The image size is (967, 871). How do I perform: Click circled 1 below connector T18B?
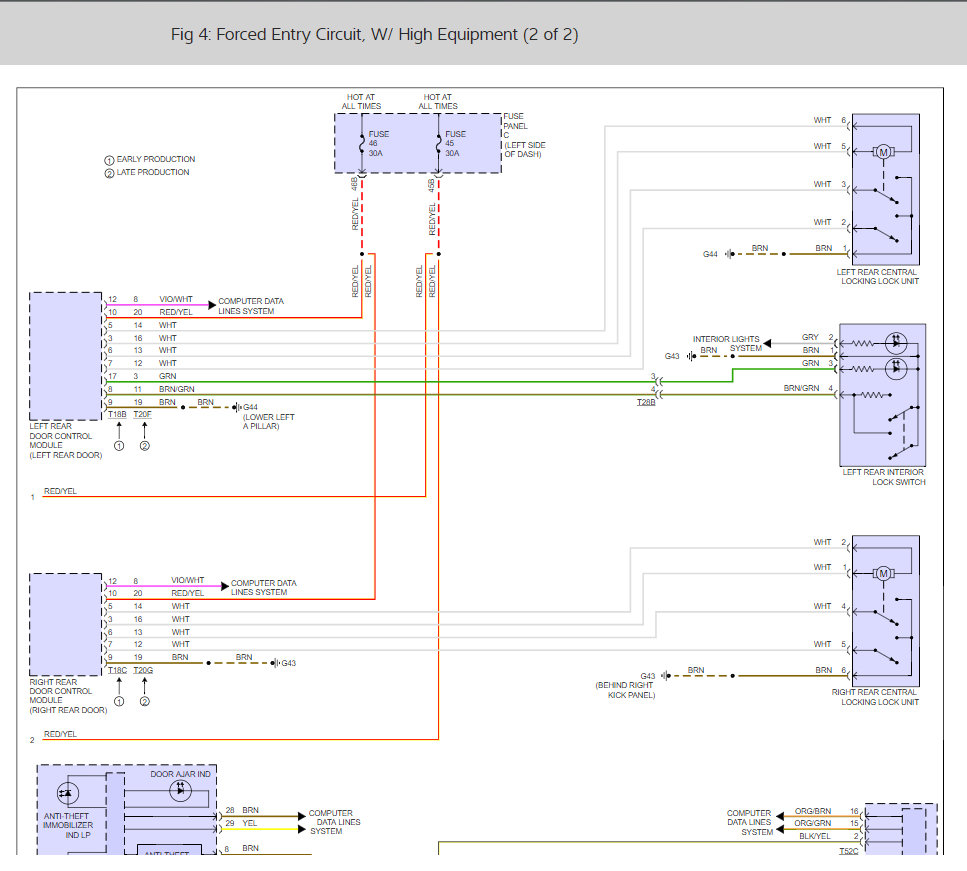[x=119, y=445]
